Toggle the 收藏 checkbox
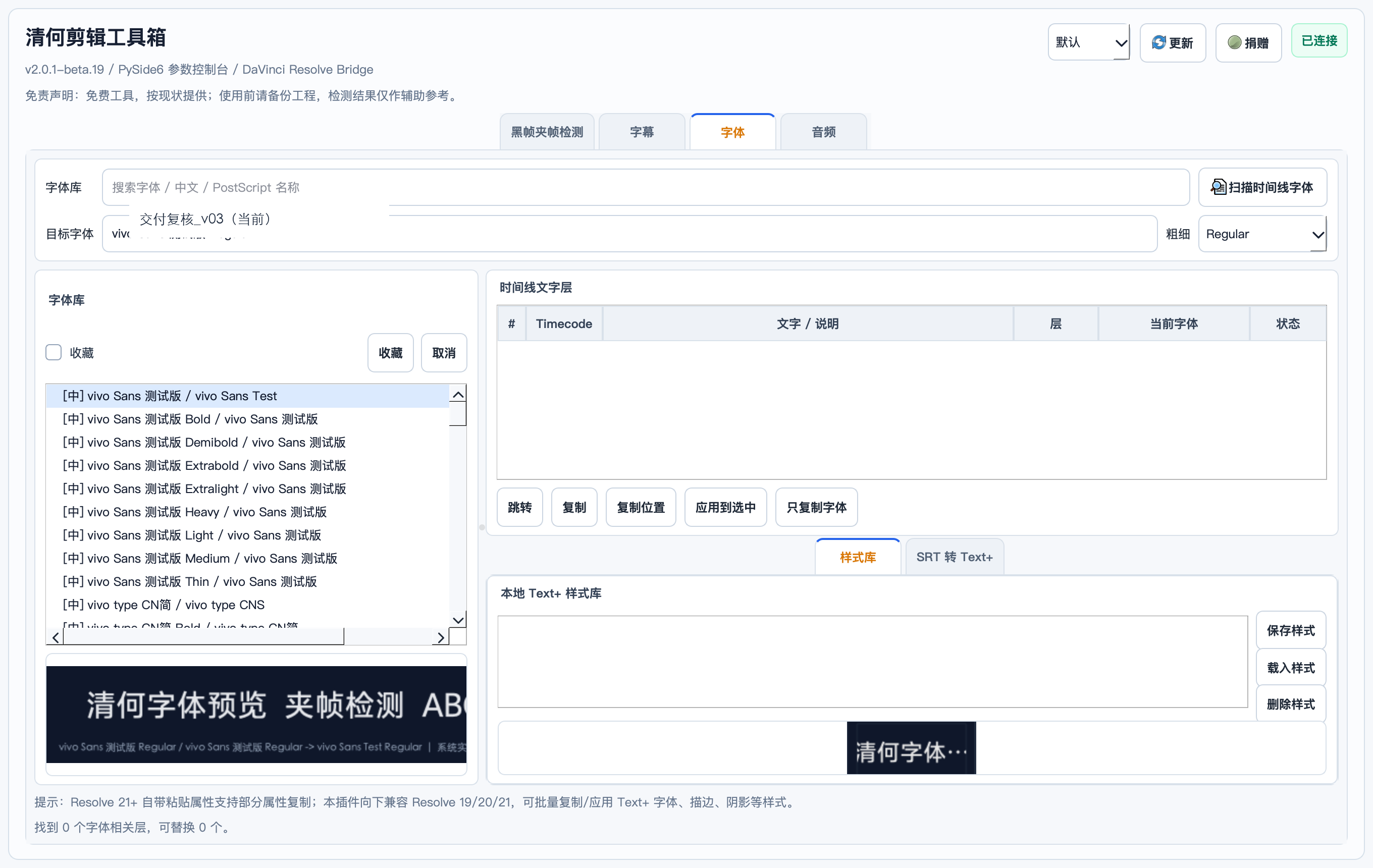This screenshot has width=1373, height=868. pos(54,352)
